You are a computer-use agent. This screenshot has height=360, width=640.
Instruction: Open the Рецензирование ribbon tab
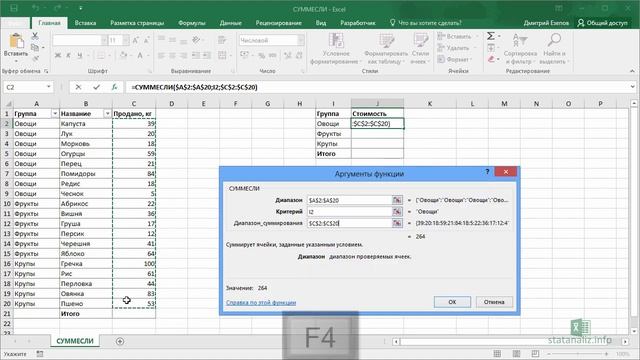click(279, 23)
